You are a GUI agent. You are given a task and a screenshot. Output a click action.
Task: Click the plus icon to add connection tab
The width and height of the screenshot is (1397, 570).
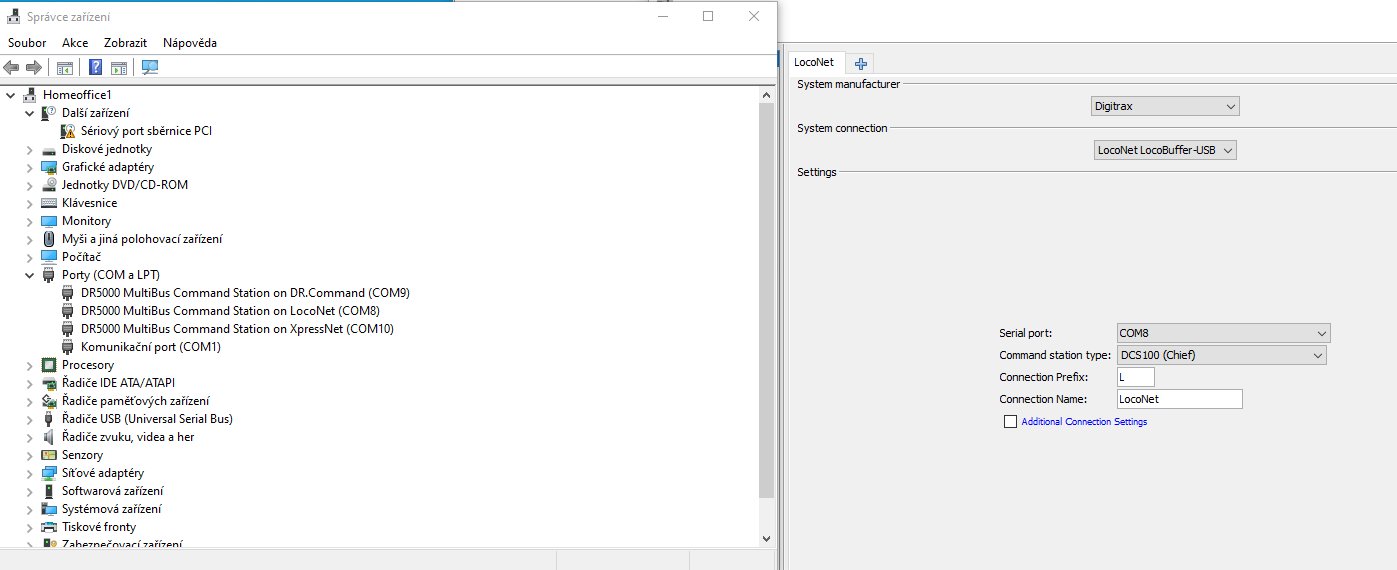[x=861, y=63]
